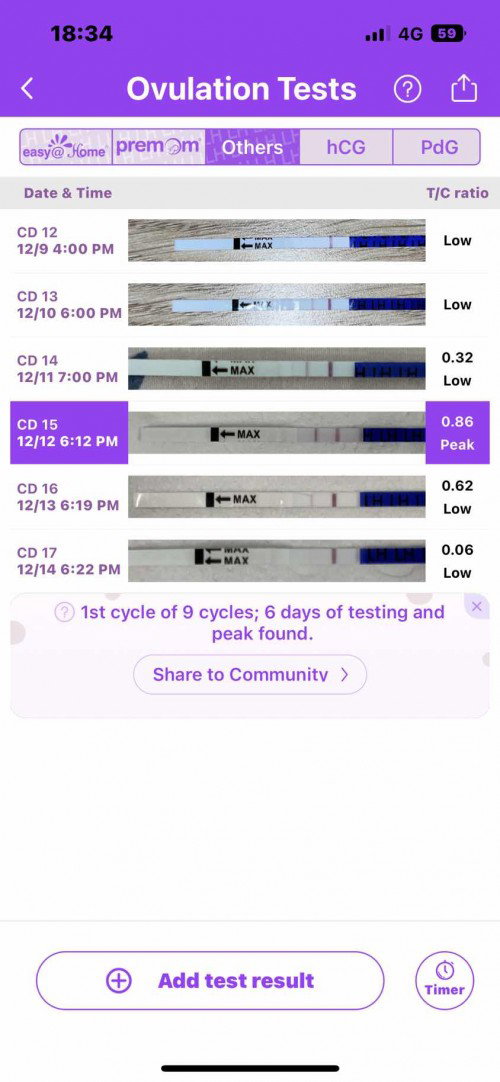Open the Timer clock icon
The height and width of the screenshot is (1082, 500).
445,980
